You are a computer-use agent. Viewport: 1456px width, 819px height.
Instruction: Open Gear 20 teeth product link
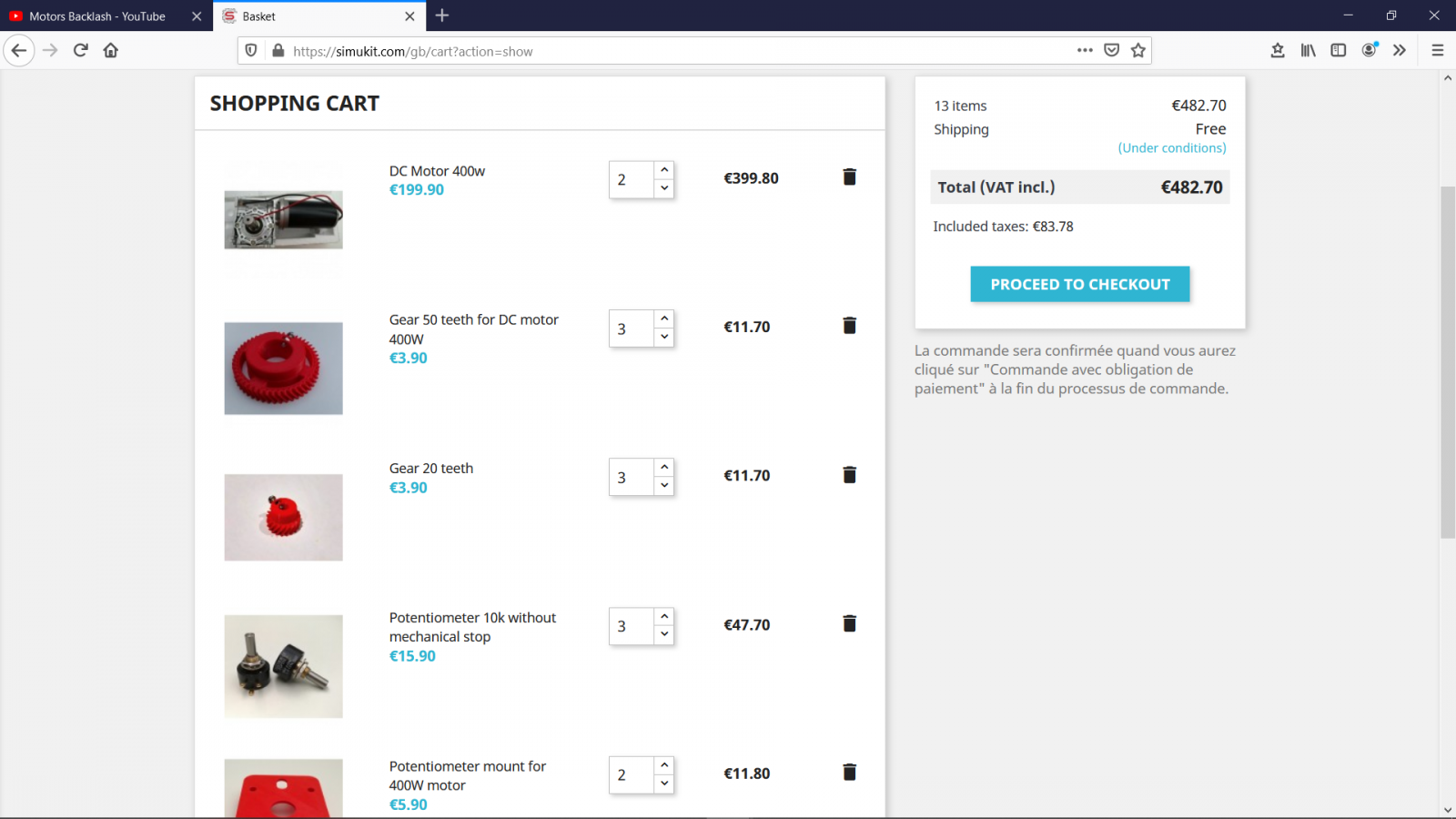(431, 469)
